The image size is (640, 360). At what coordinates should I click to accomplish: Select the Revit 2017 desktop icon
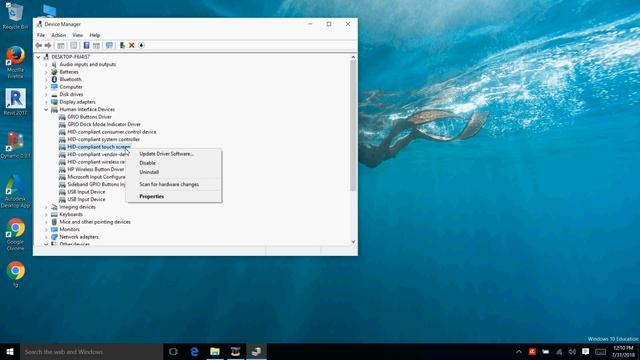tap(15, 102)
